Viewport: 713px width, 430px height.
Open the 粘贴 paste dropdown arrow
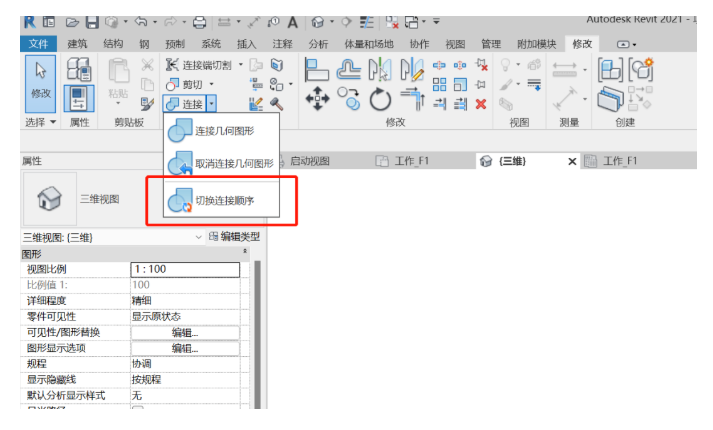click(x=118, y=104)
